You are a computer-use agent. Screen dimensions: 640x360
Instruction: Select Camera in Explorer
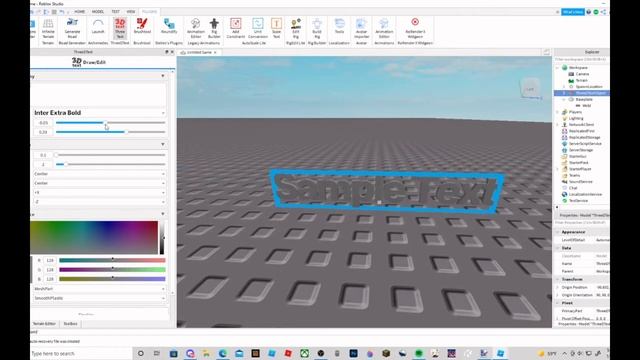click(582, 74)
